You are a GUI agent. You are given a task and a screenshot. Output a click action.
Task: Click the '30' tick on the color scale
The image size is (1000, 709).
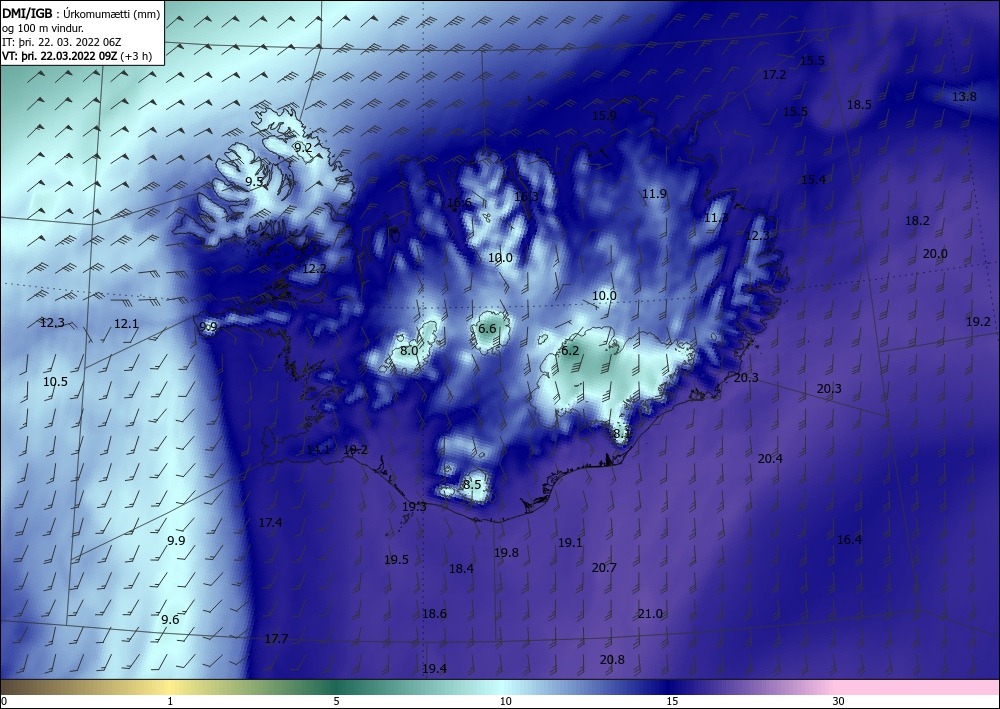point(838,701)
